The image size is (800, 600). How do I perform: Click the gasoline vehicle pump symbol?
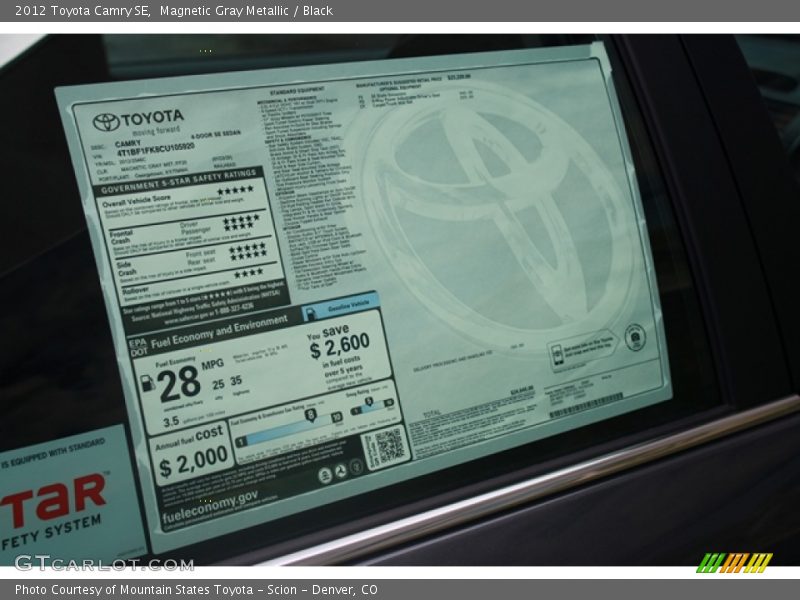coord(312,311)
